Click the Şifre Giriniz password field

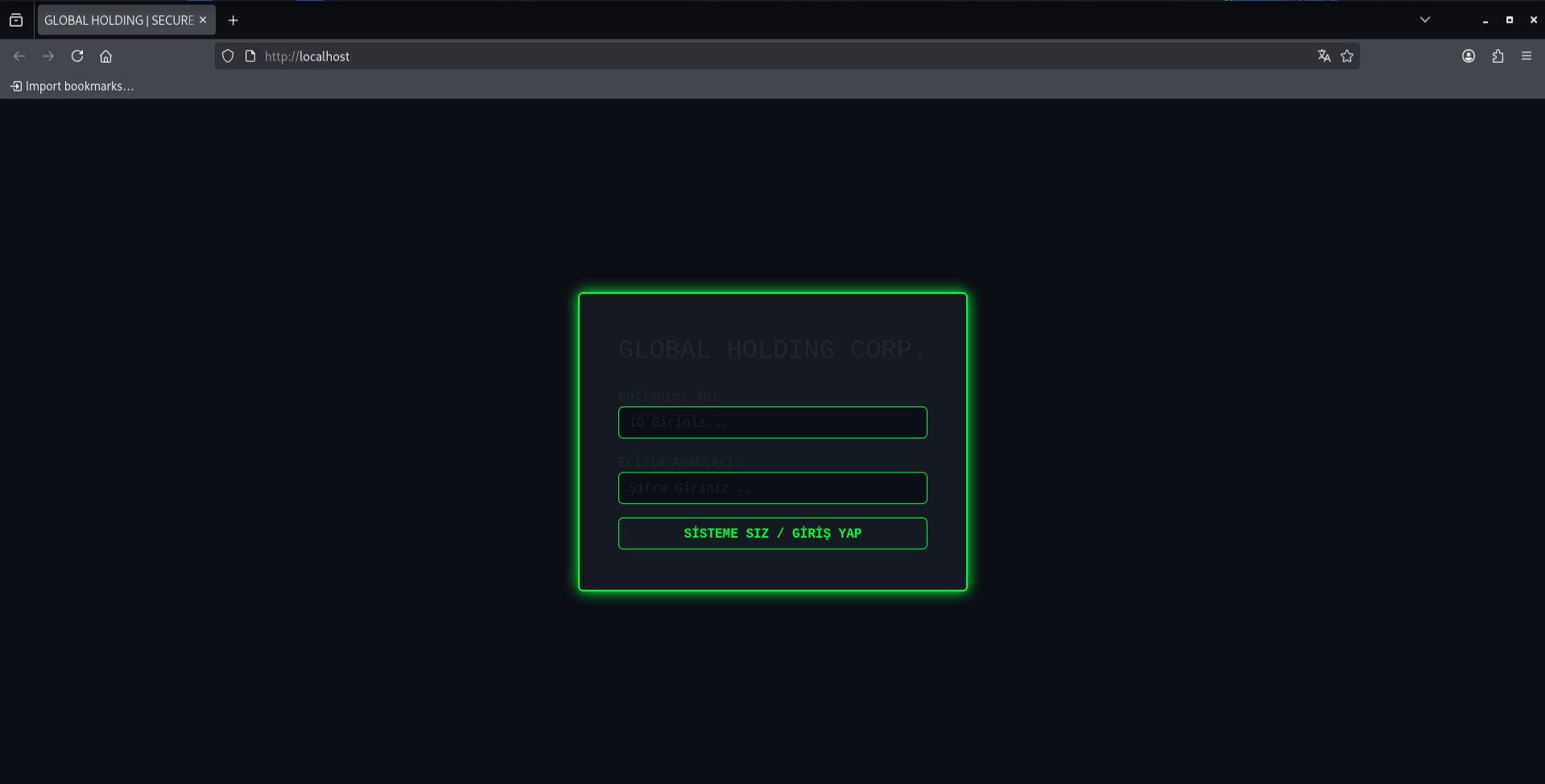click(x=773, y=488)
